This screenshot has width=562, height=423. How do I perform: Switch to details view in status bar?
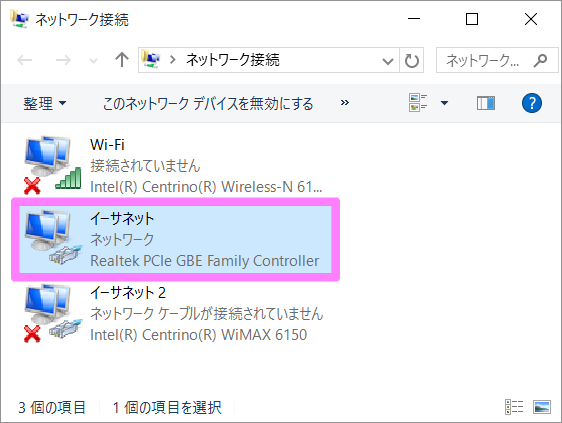[514, 407]
